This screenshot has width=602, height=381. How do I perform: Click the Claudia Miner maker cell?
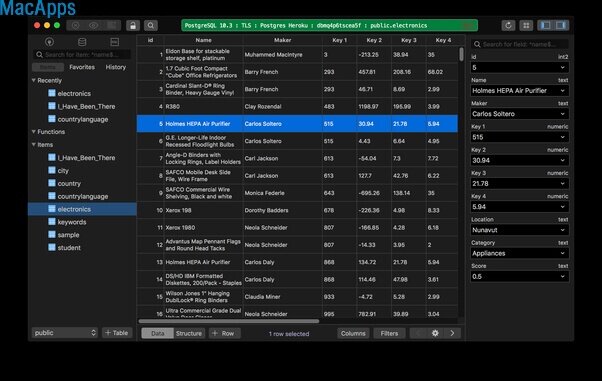283,297
